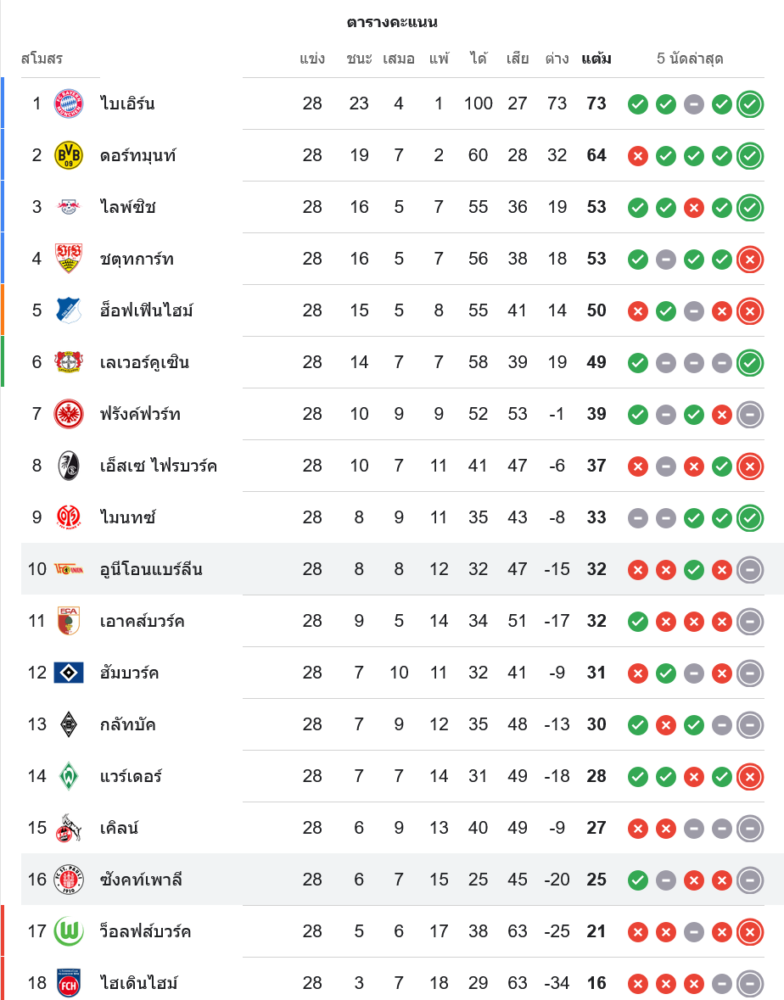Click Stuttgart's latest outlined loss result icon

click(x=750, y=259)
